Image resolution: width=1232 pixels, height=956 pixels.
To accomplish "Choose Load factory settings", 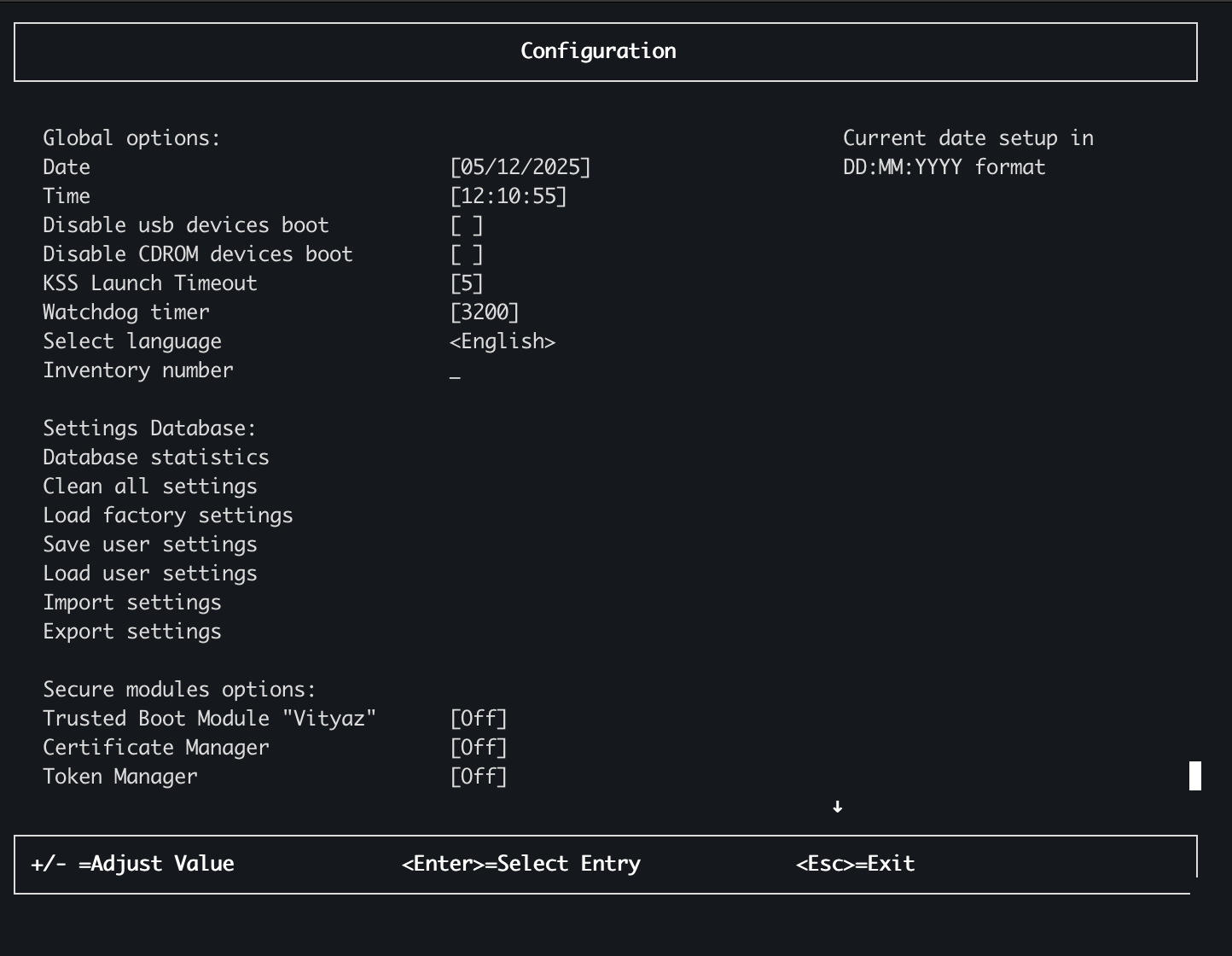I will [168, 516].
